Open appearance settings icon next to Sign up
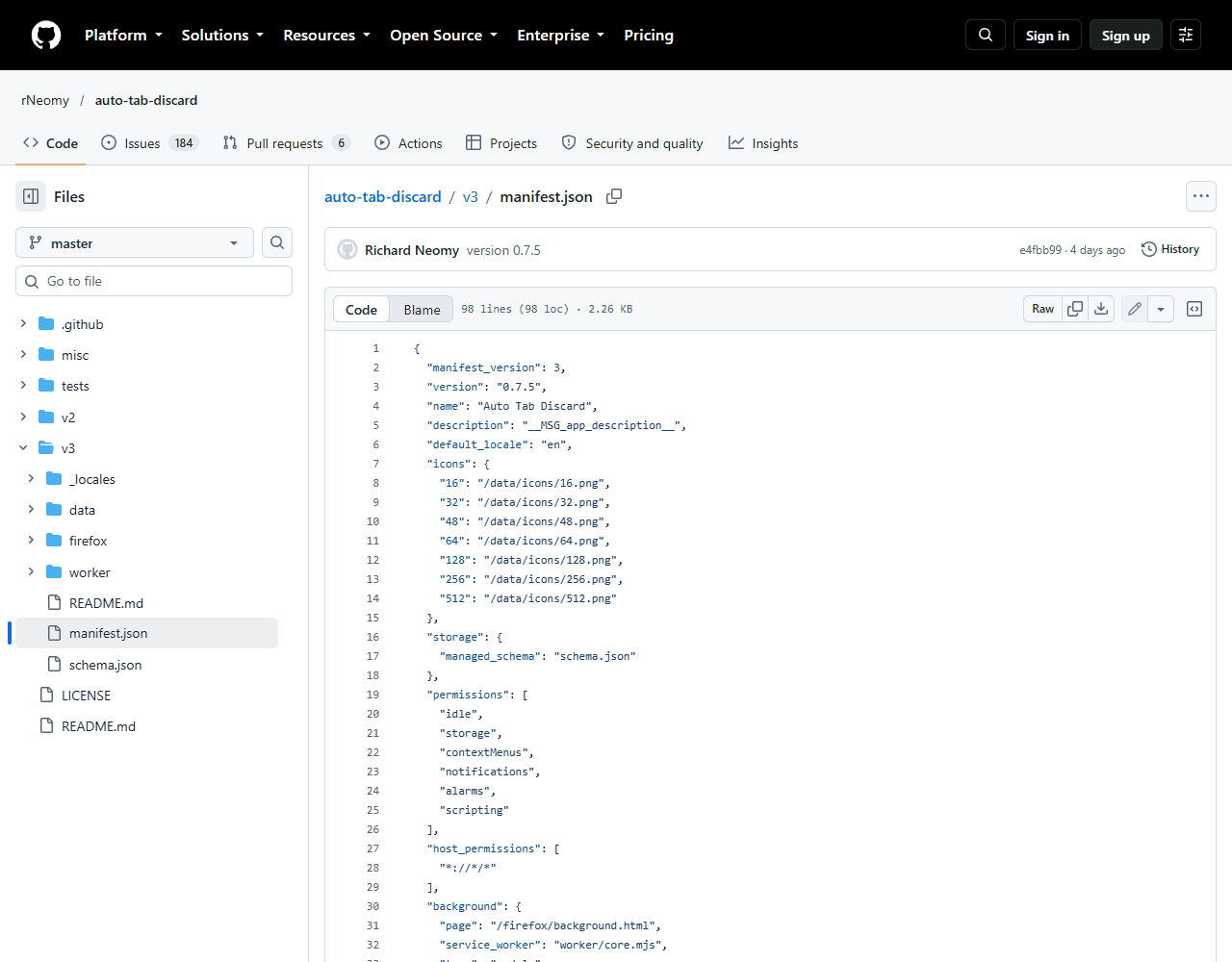1232x962 pixels. [1186, 35]
